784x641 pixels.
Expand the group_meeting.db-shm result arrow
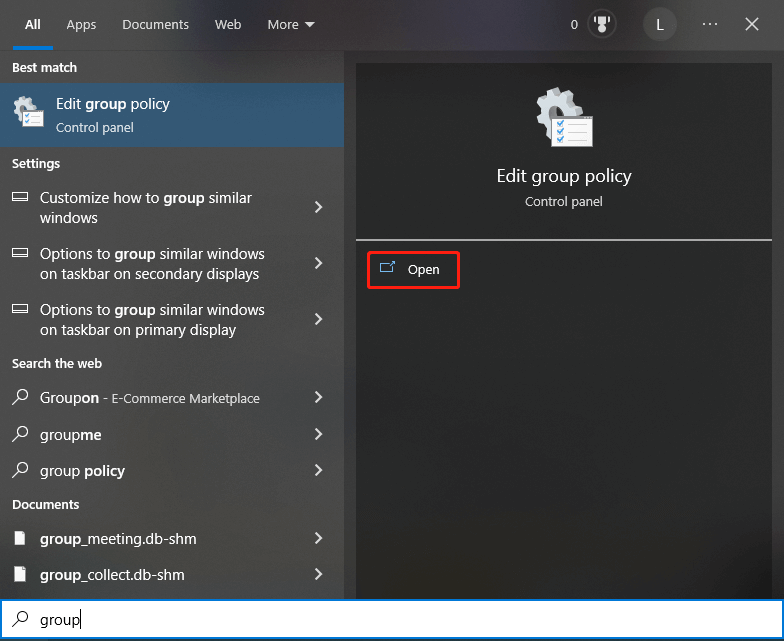tap(318, 538)
